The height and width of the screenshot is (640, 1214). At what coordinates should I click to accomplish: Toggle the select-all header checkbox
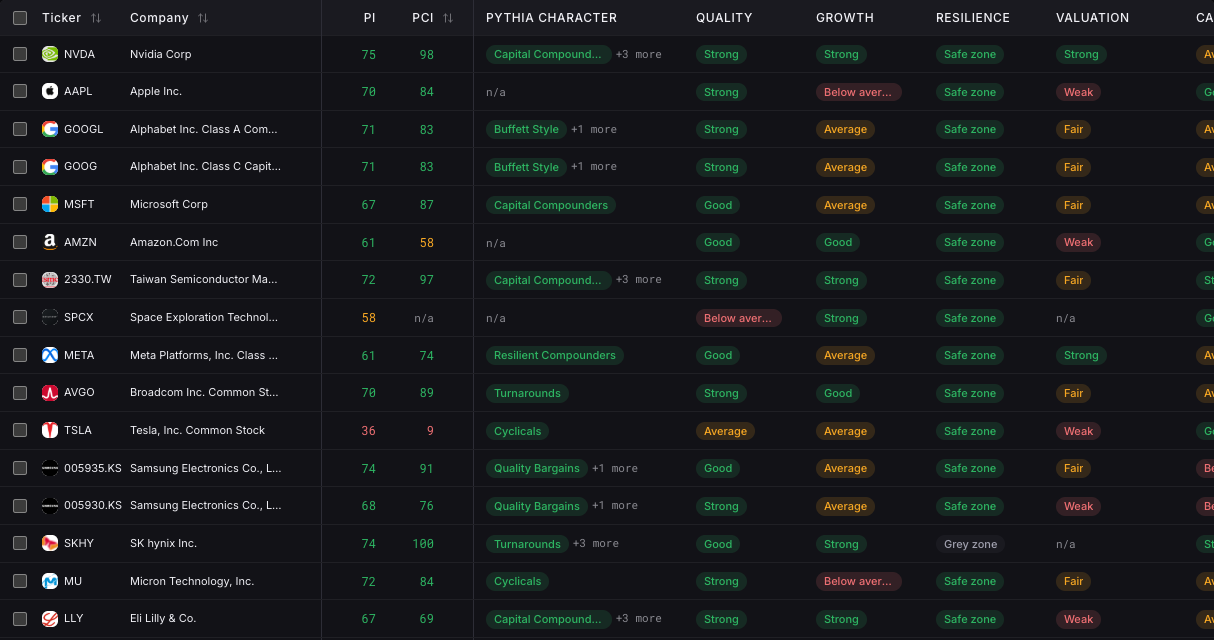[x=20, y=18]
